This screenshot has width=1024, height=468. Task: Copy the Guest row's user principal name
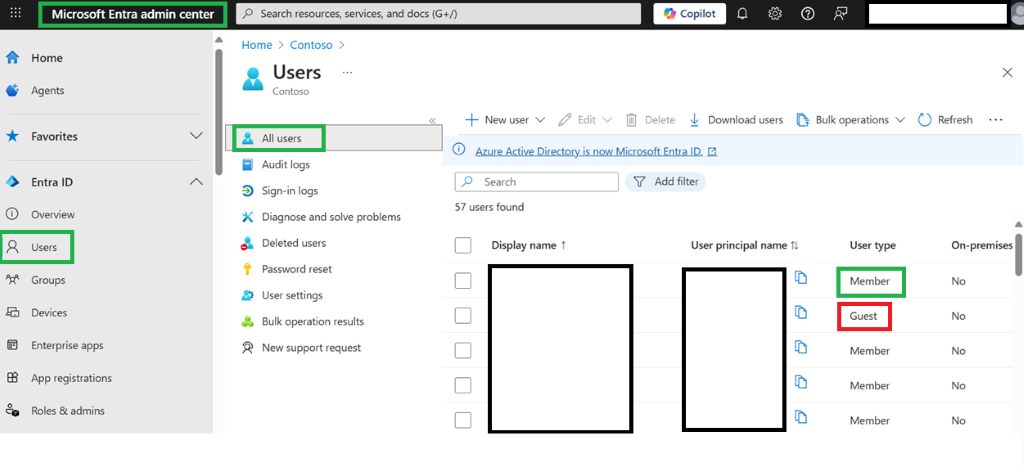tap(801, 313)
